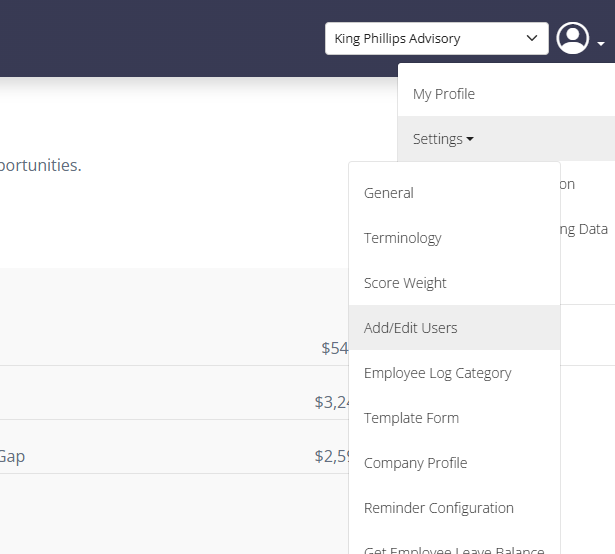
Task: Choose the highlighted Add/Edit Users option
Action: (x=454, y=328)
